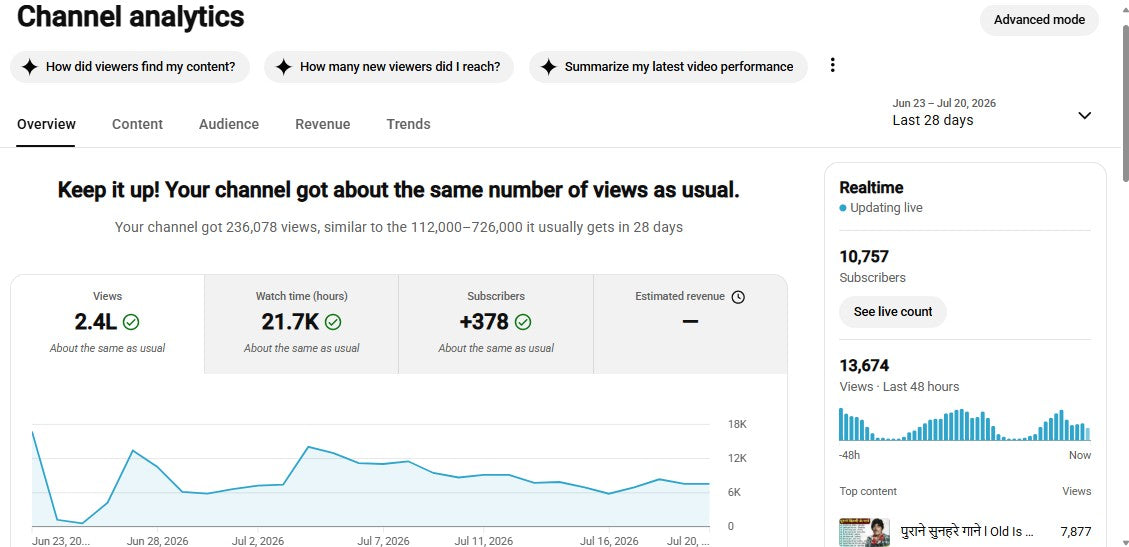Click the '236,078 views' summary sentence
Screen dimensions: 1129x547
398,227
